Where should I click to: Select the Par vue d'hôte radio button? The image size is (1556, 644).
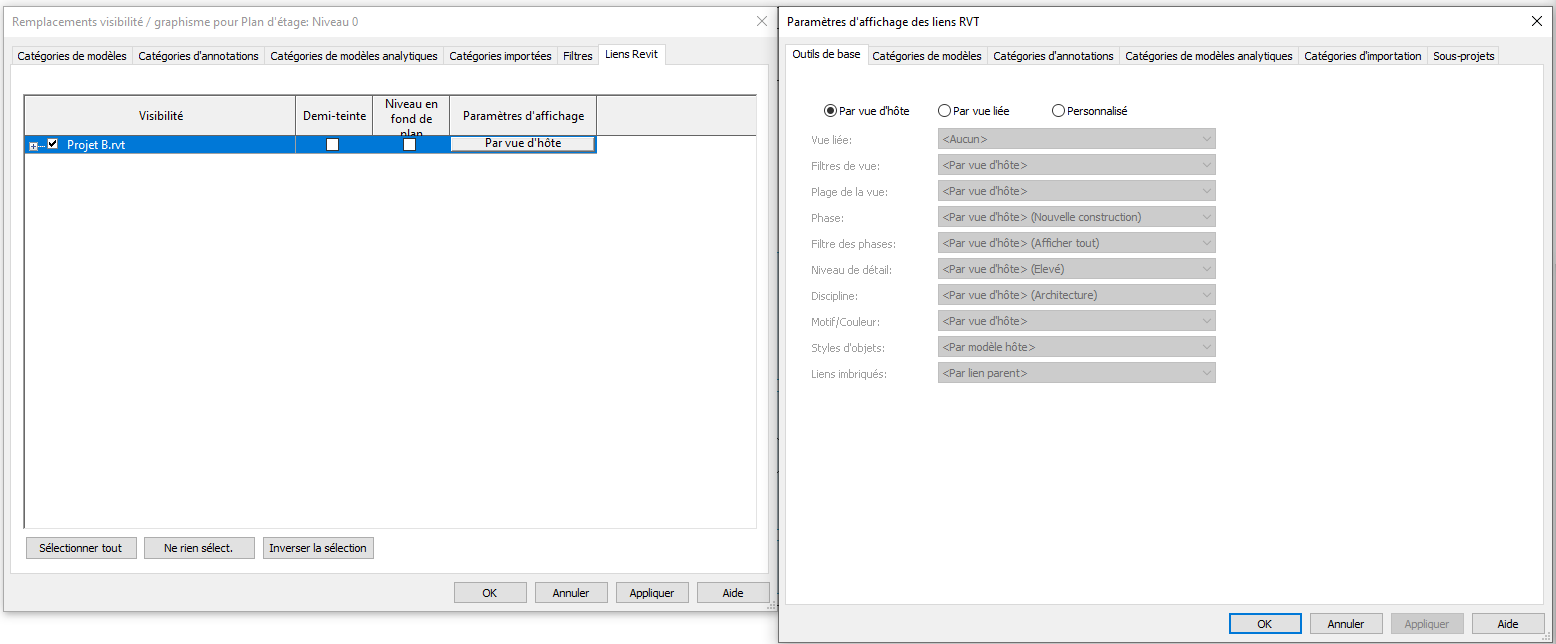(x=830, y=111)
